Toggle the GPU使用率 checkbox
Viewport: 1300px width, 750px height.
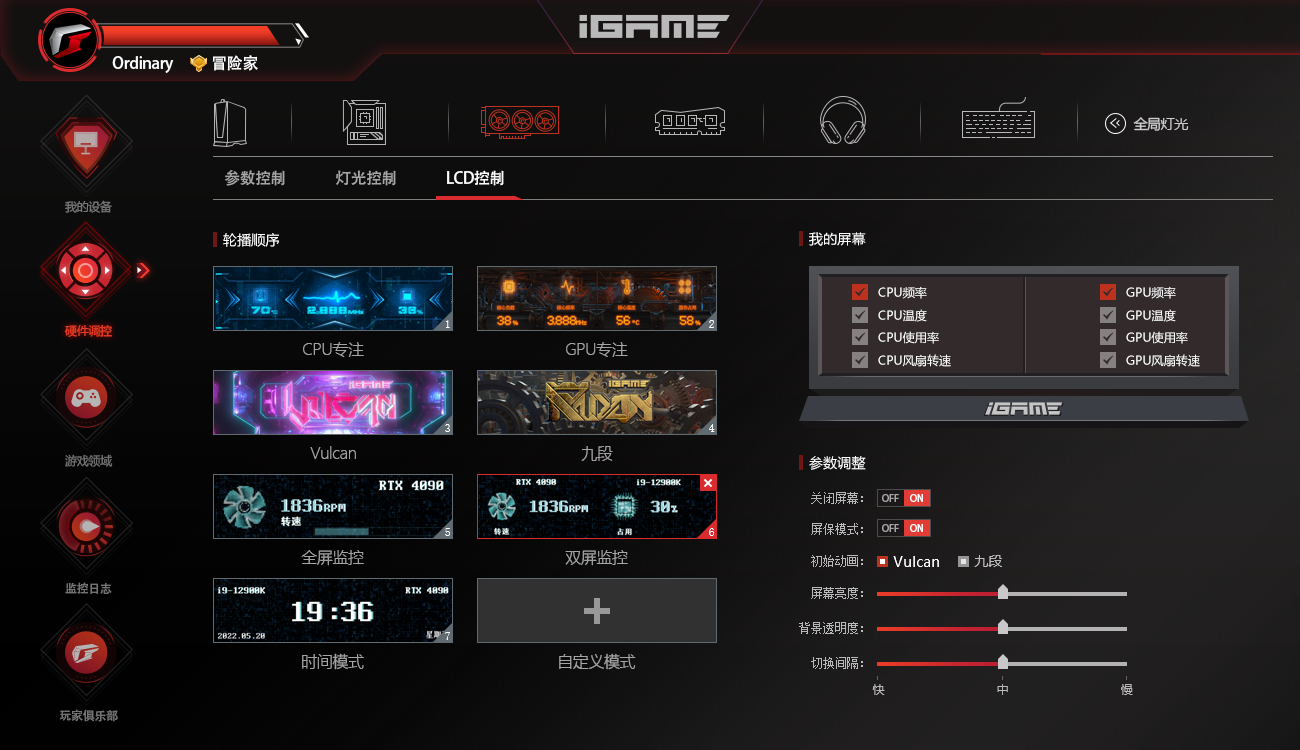pos(1107,337)
